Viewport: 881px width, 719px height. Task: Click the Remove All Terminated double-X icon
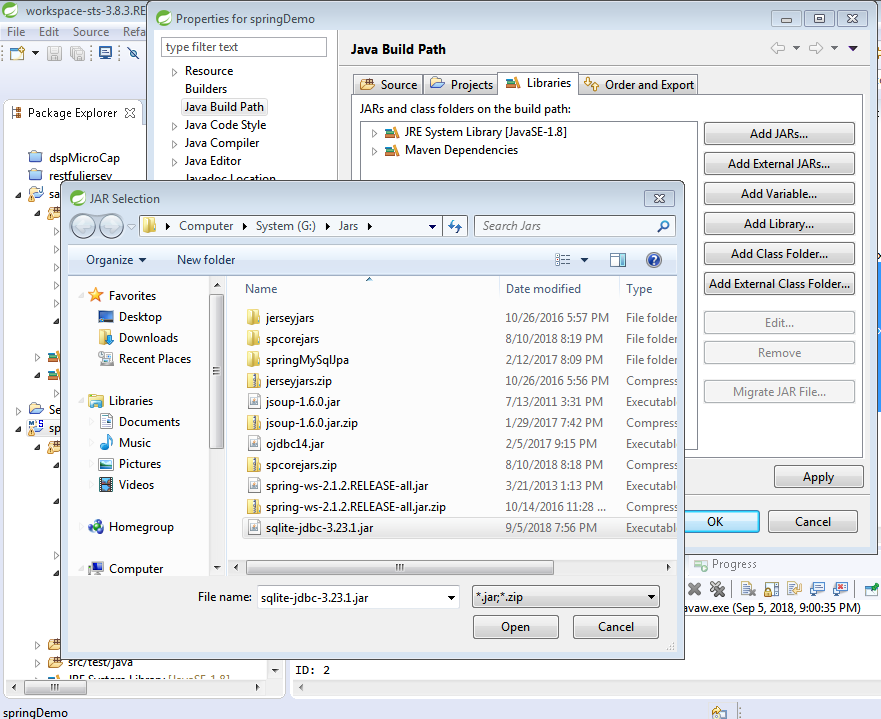coord(715,589)
